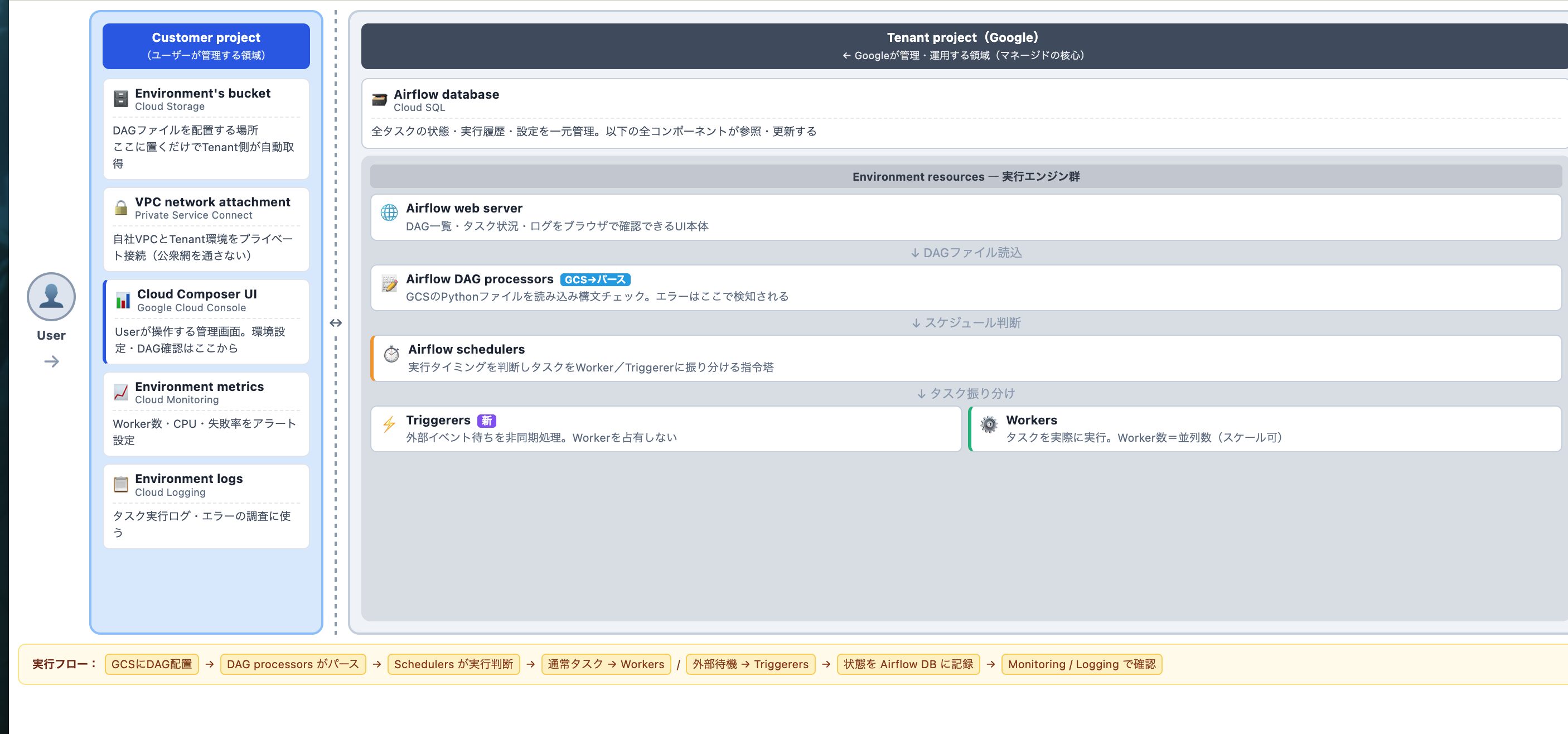Click the arrow icon below the User label

[x=52, y=361]
